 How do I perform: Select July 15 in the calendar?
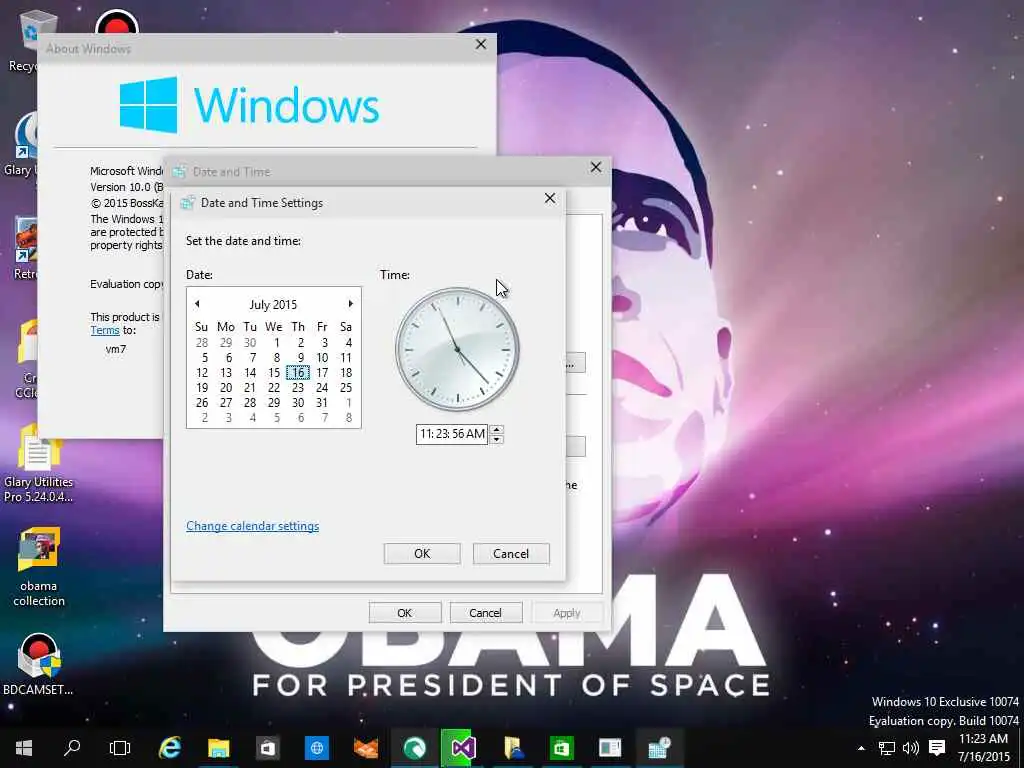(x=274, y=373)
